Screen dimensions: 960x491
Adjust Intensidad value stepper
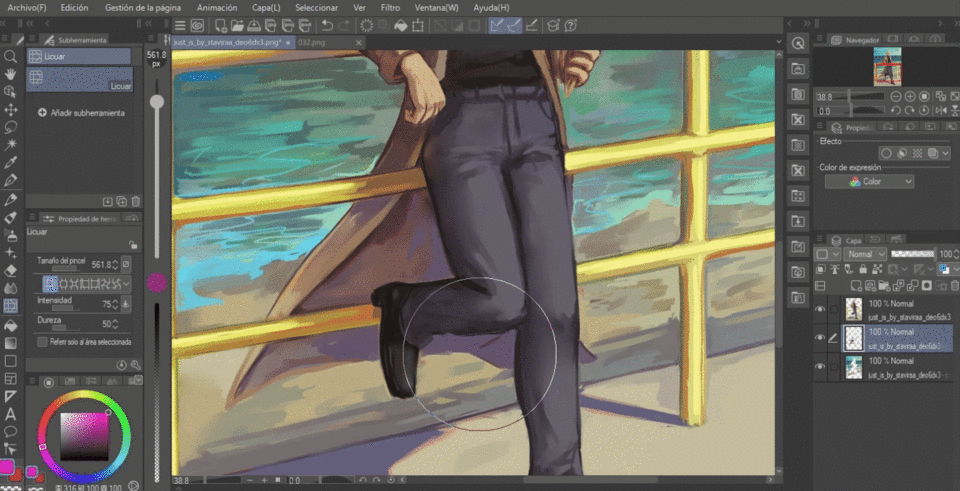[115, 304]
